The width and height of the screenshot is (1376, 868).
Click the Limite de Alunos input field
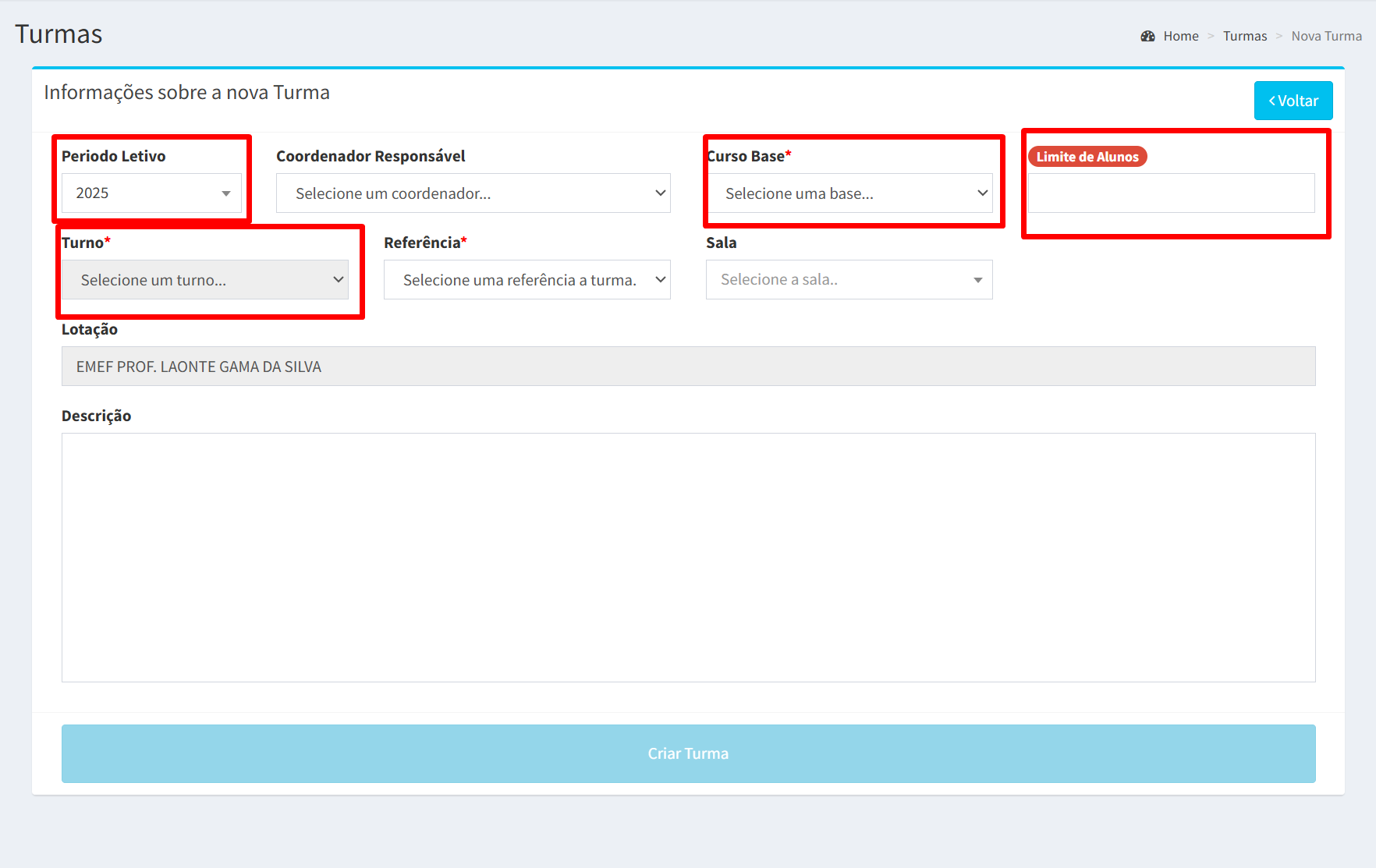coord(1172,193)
